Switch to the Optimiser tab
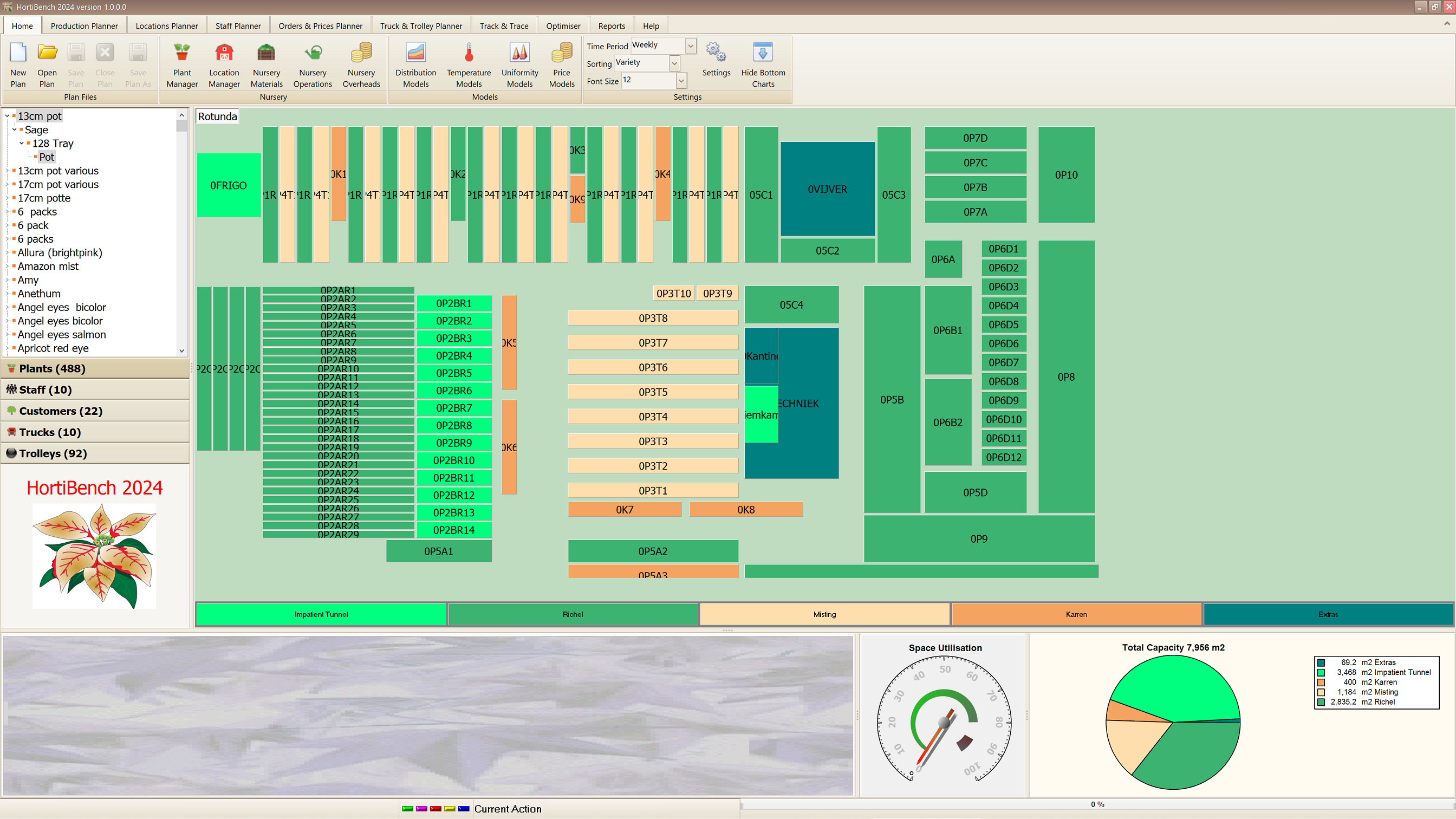Viewport: 1456px width, 819px height. 563,25
